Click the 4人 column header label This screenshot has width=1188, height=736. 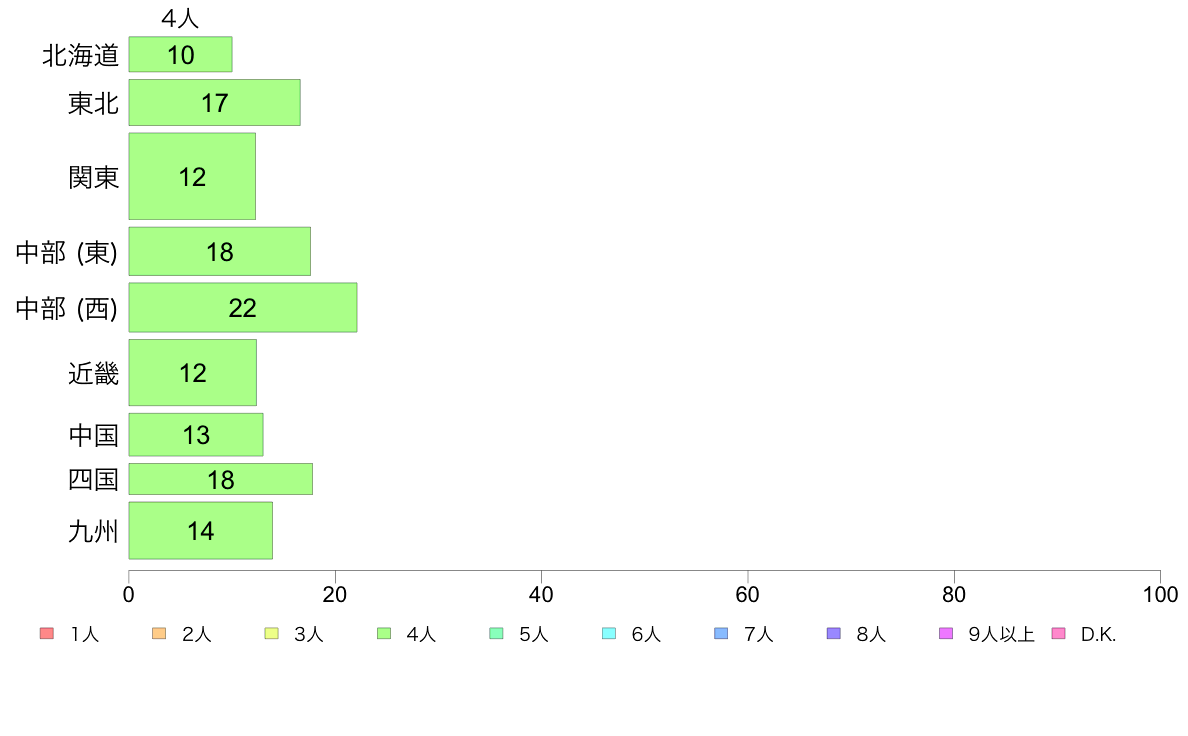(x=180, y=18)
